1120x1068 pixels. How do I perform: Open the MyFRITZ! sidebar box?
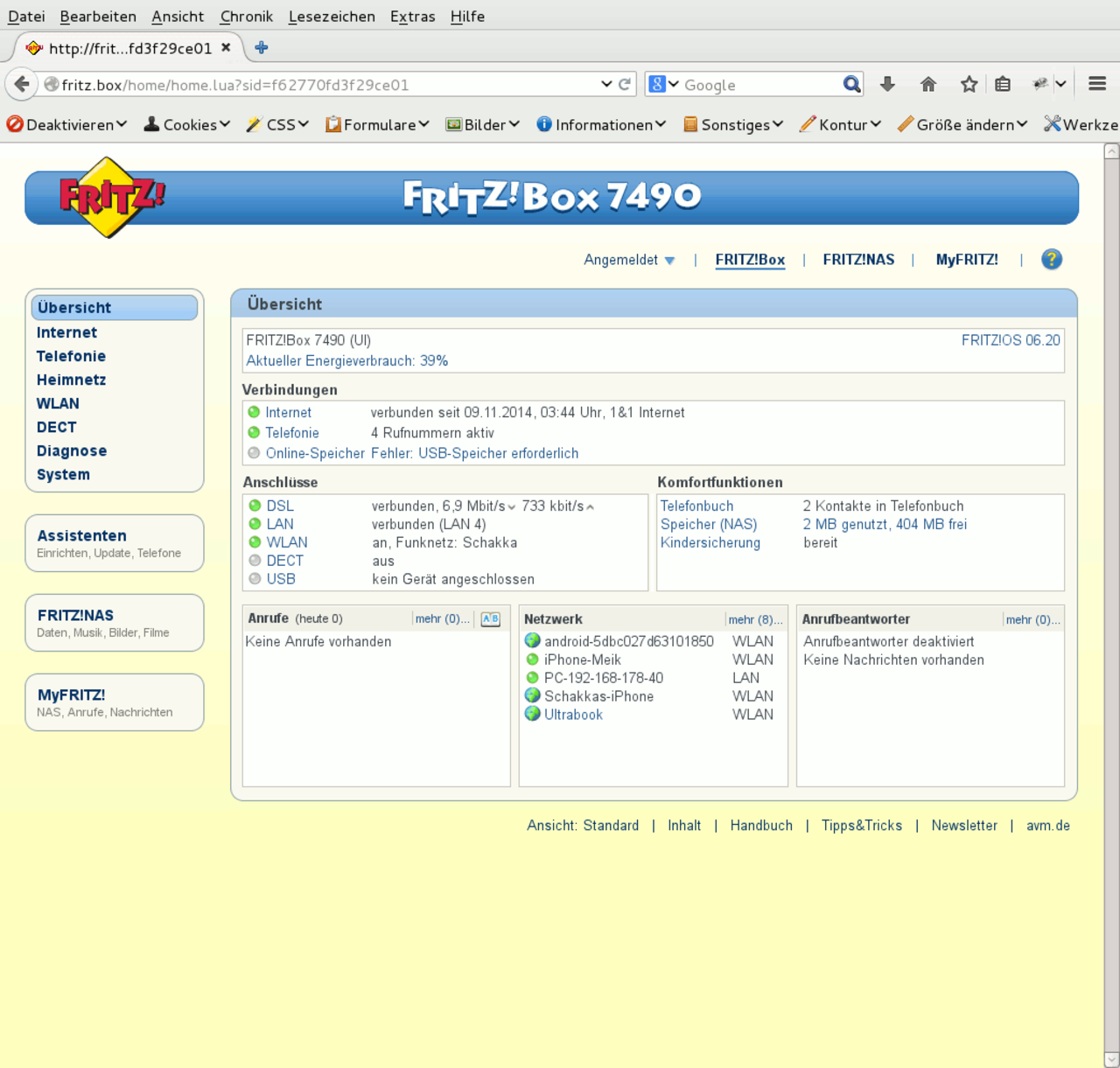coord(115,702)
